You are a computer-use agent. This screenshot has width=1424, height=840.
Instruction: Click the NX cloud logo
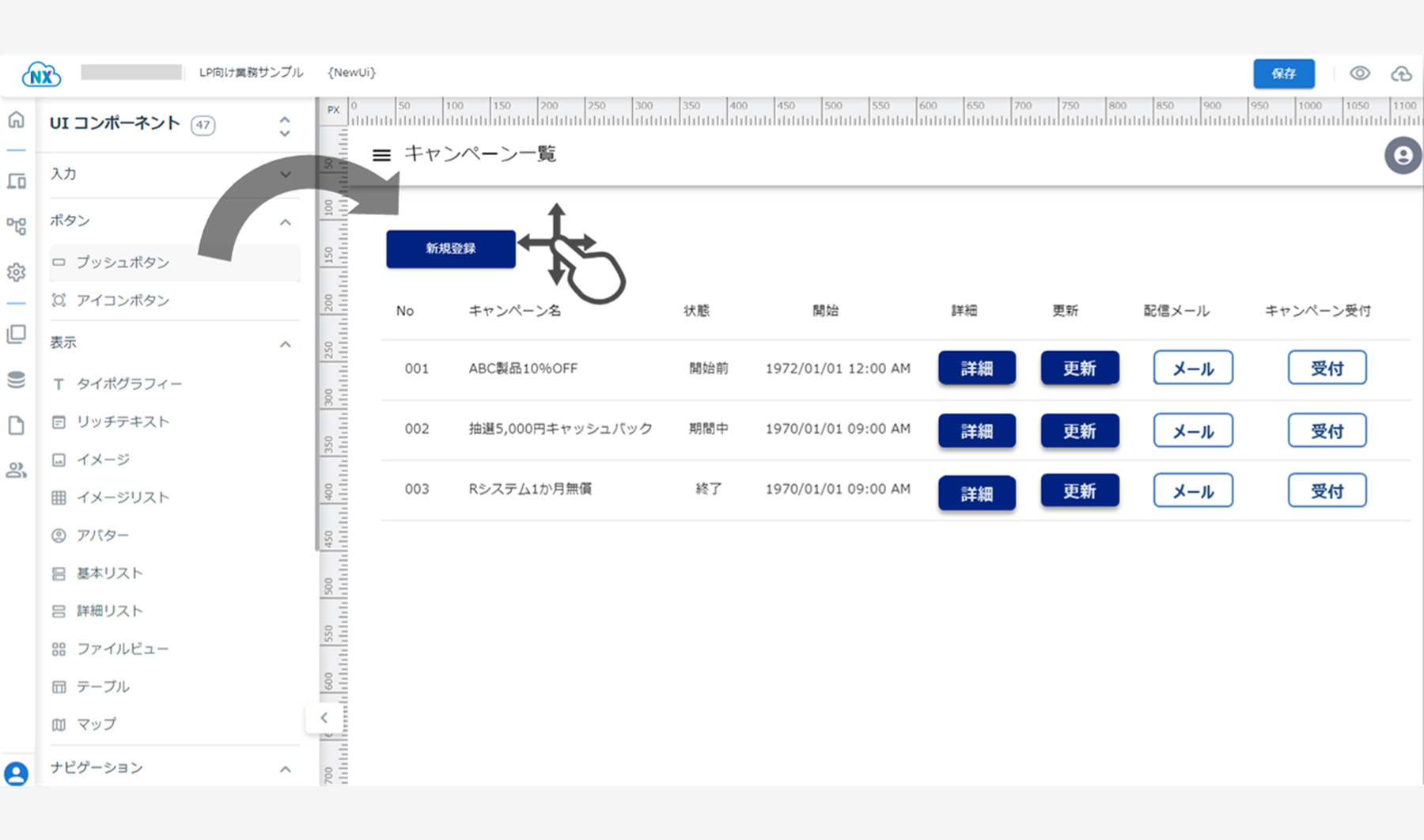(41, 75)
